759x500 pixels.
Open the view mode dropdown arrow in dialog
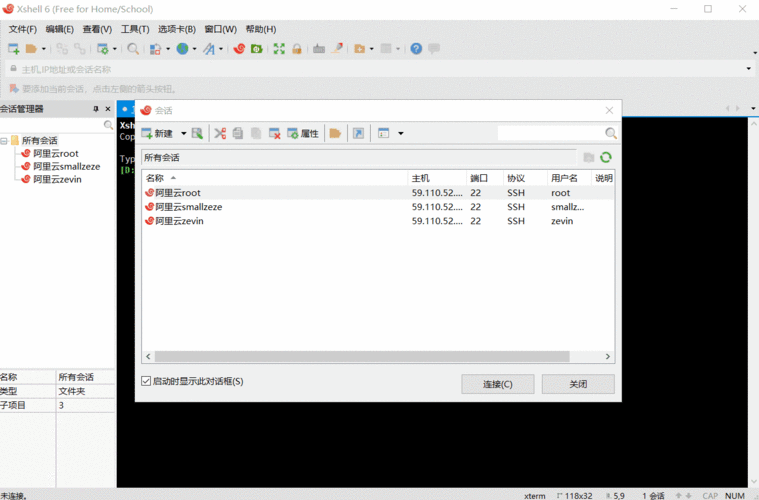[x=401, y=133]
